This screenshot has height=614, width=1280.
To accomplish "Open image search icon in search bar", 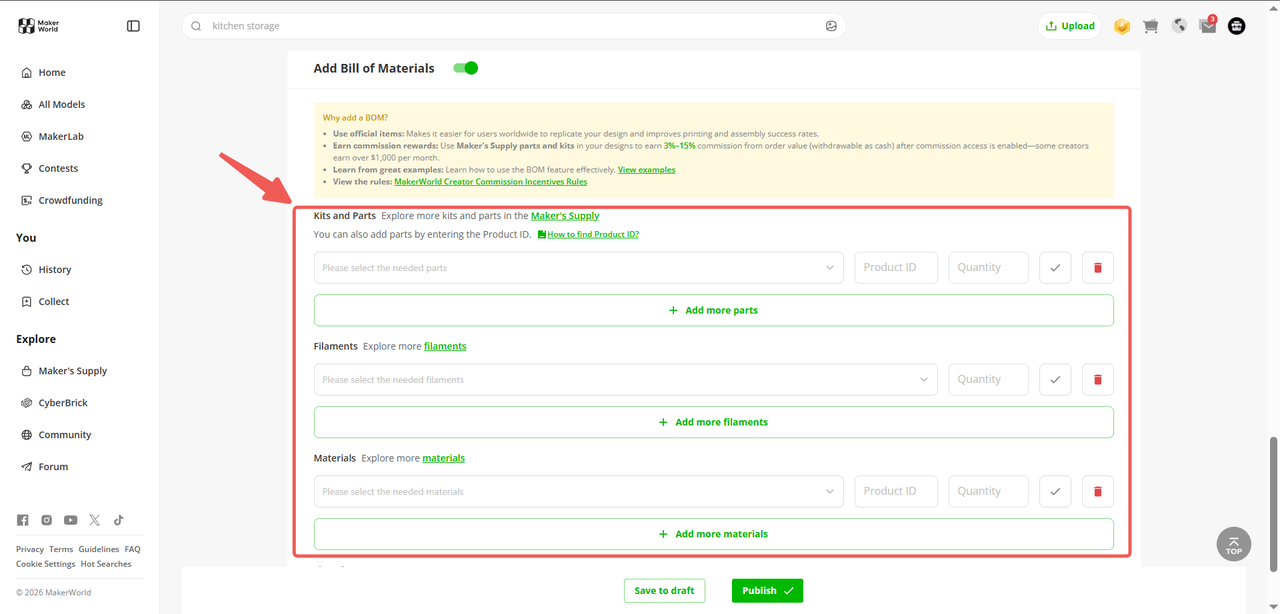I will (831, 26).
